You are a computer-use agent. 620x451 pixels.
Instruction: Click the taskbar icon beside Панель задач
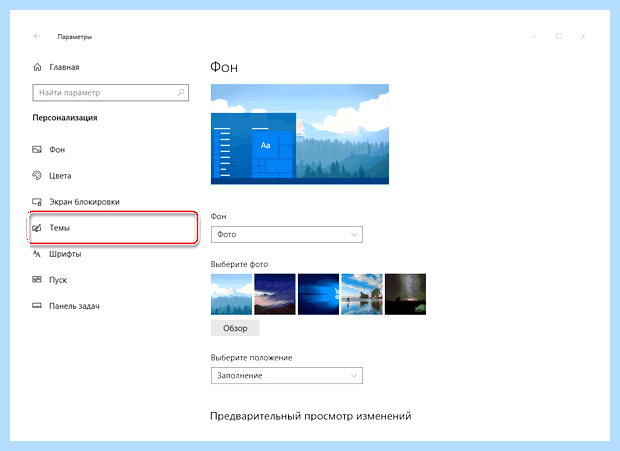point(37,306)
